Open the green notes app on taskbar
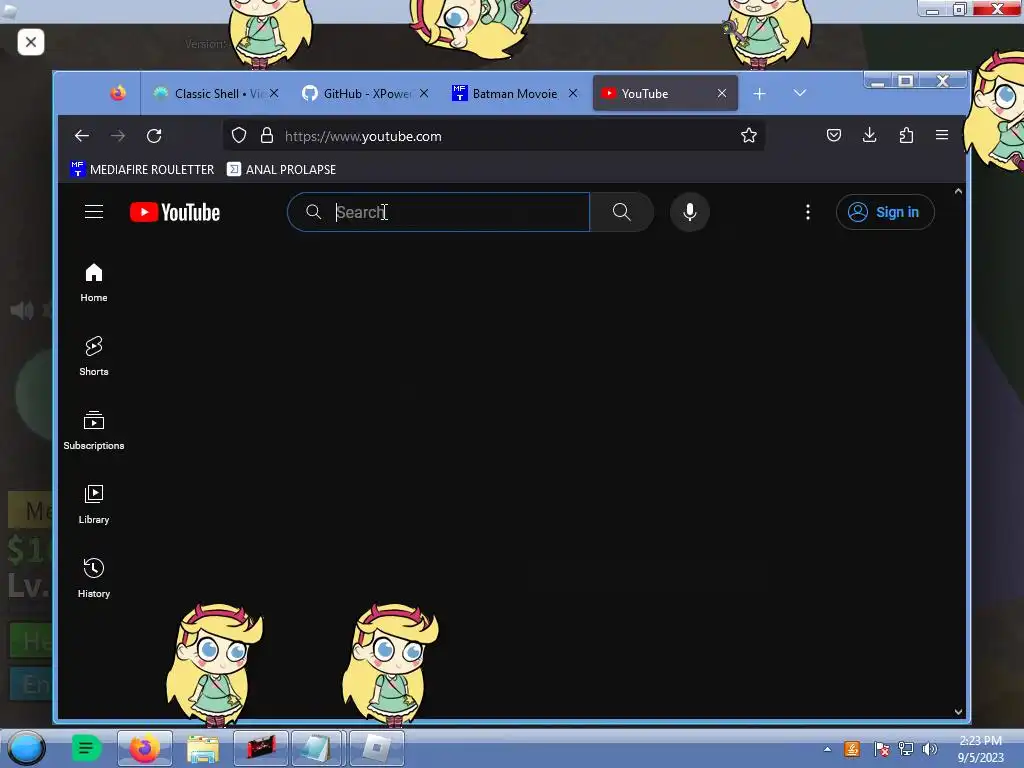Image resolution: width=1024 pixels, height=768 pixels. click(x=86, y=748)
